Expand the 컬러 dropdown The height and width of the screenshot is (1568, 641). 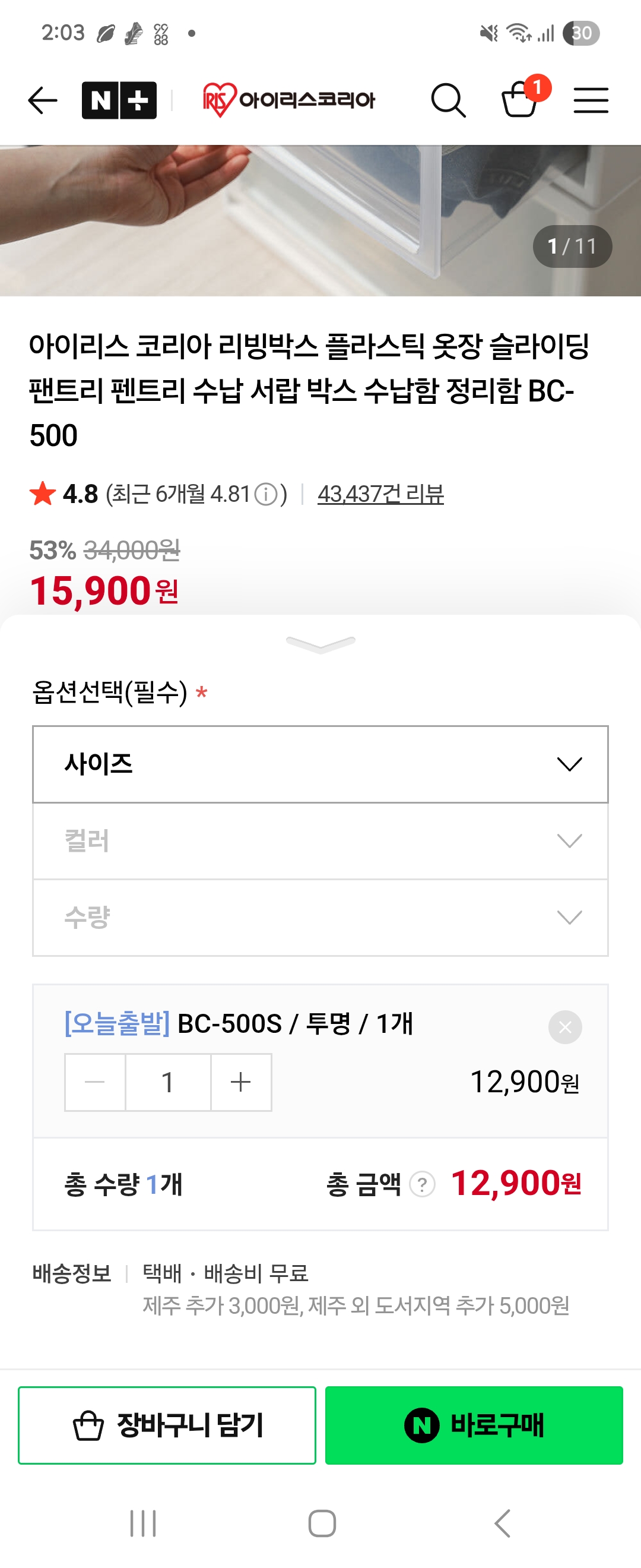[x=320, y=840]
